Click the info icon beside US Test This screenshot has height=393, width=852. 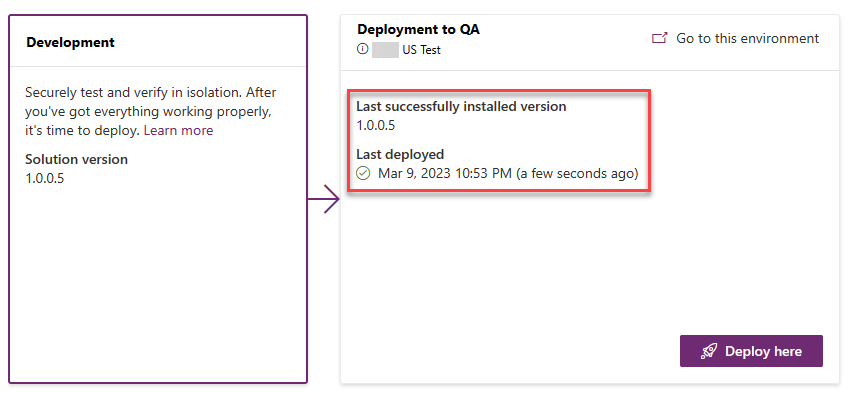[362, 49]
